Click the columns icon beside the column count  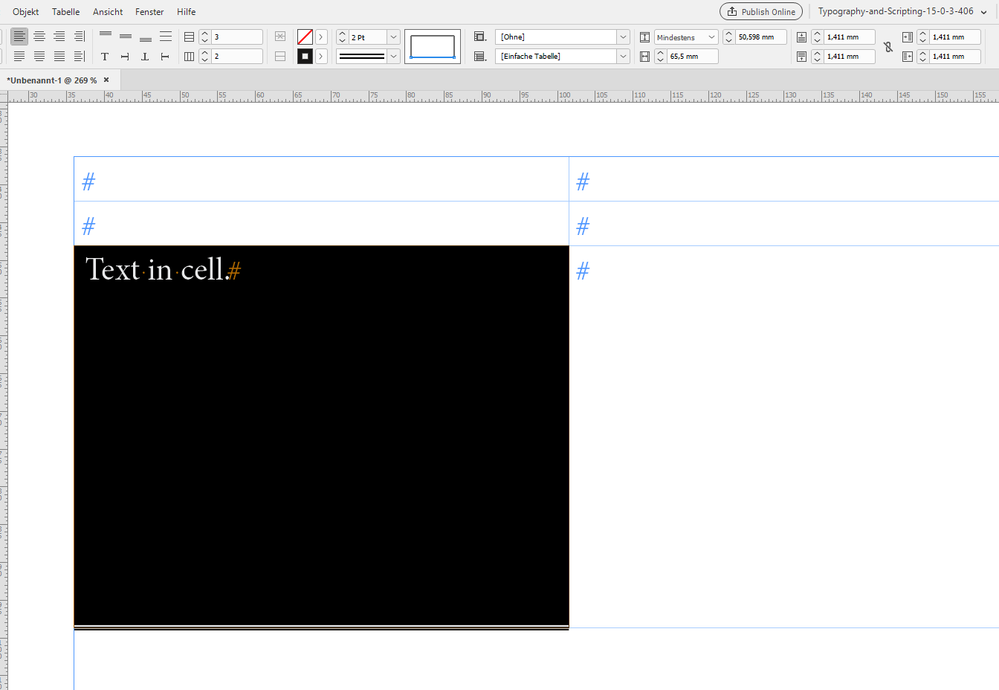[188, 56]
